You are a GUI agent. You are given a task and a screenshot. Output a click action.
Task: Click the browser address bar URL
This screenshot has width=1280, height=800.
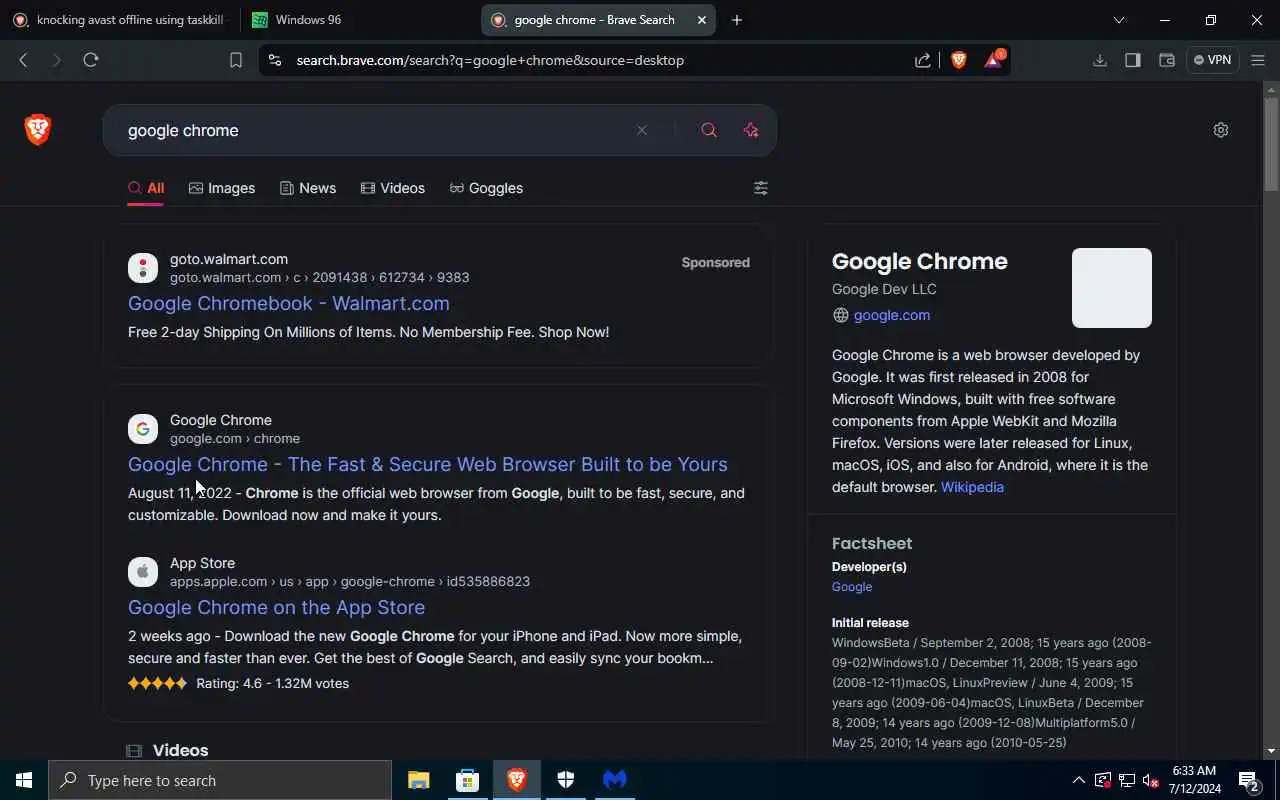coord(490,60)
